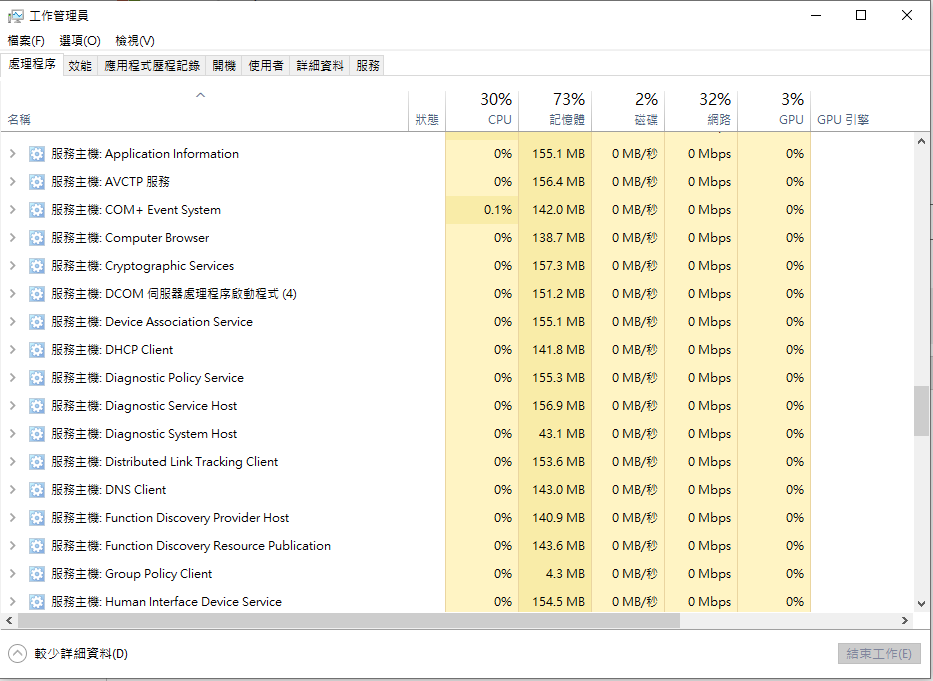Viewport: 933px width, 681px height.
Task: Click the vertical scrollbar down arrow
Action: [x=921, y=604]
